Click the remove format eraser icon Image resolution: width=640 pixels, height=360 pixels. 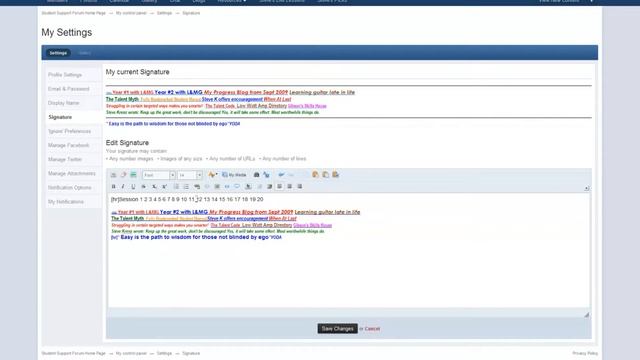pyautogui.click(x=123, y=175)
